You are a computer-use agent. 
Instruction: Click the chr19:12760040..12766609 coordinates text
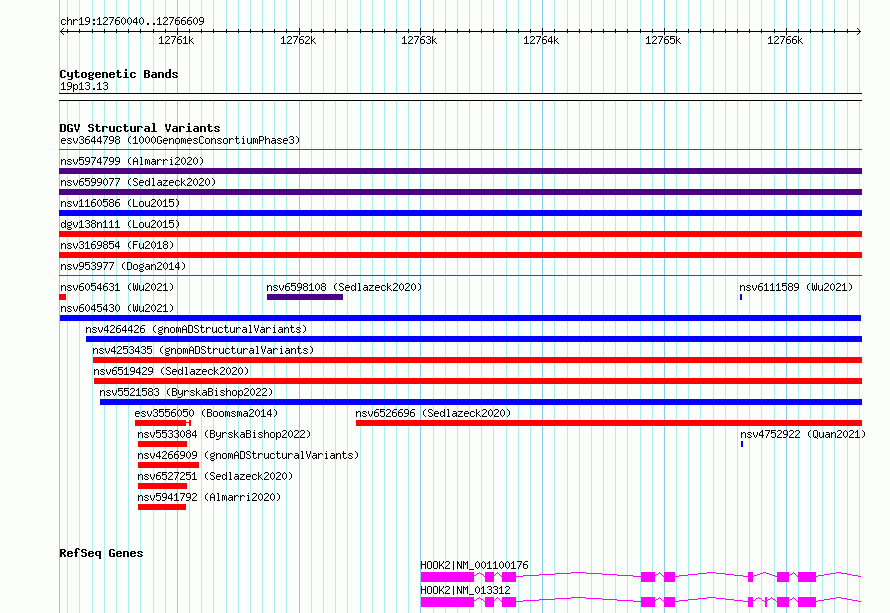[x=132, y=21]
